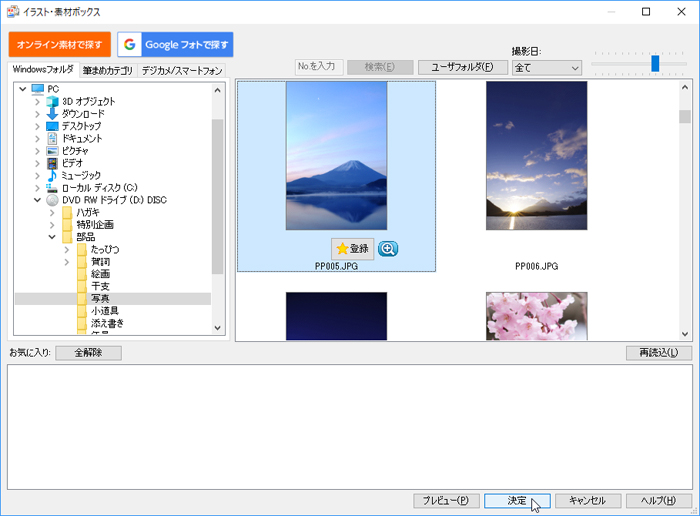
Task: Select the ミュージック music note icon
Action: 53,175
